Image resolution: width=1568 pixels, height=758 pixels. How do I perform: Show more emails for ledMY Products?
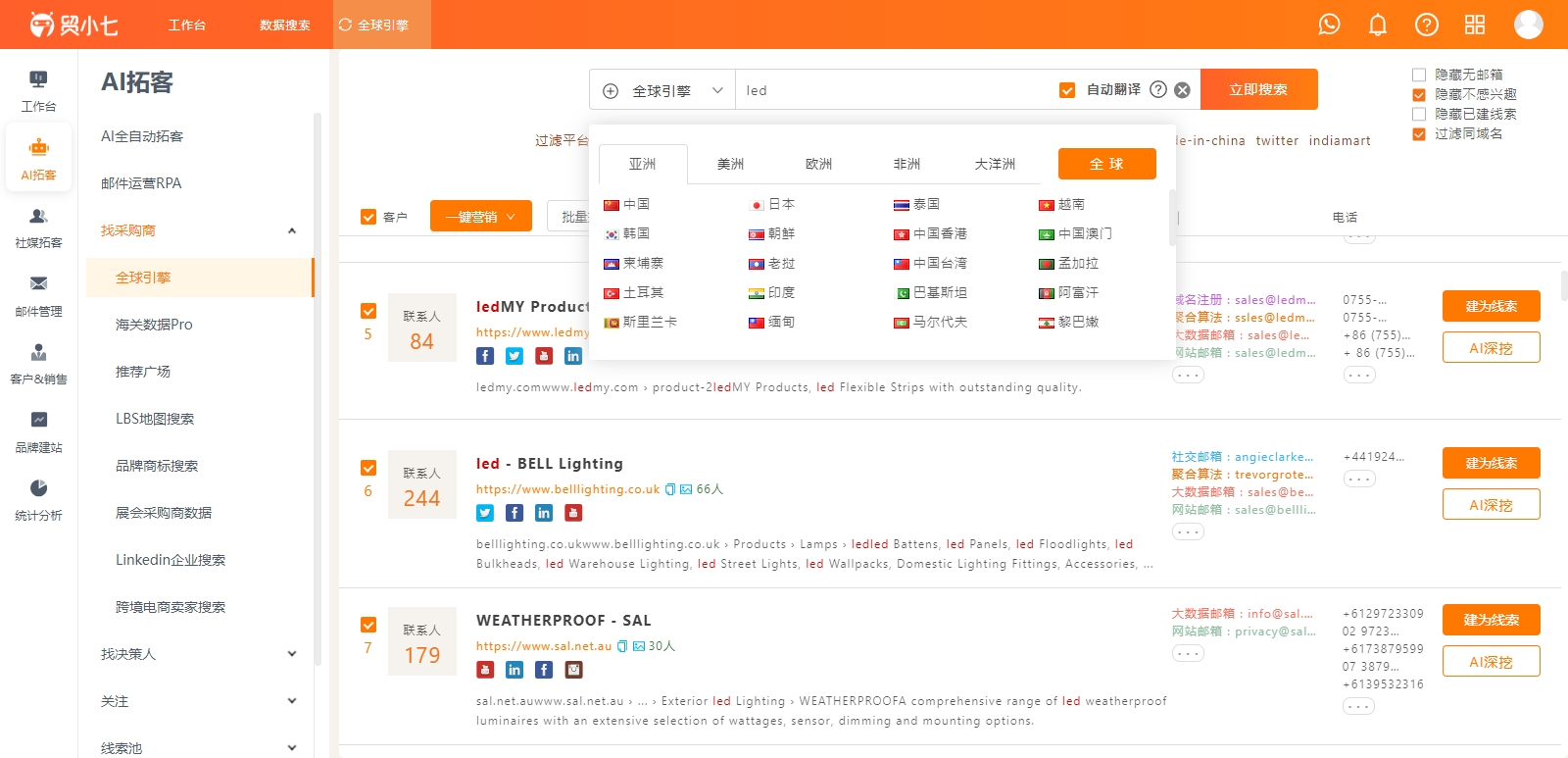click(1188, 375)
